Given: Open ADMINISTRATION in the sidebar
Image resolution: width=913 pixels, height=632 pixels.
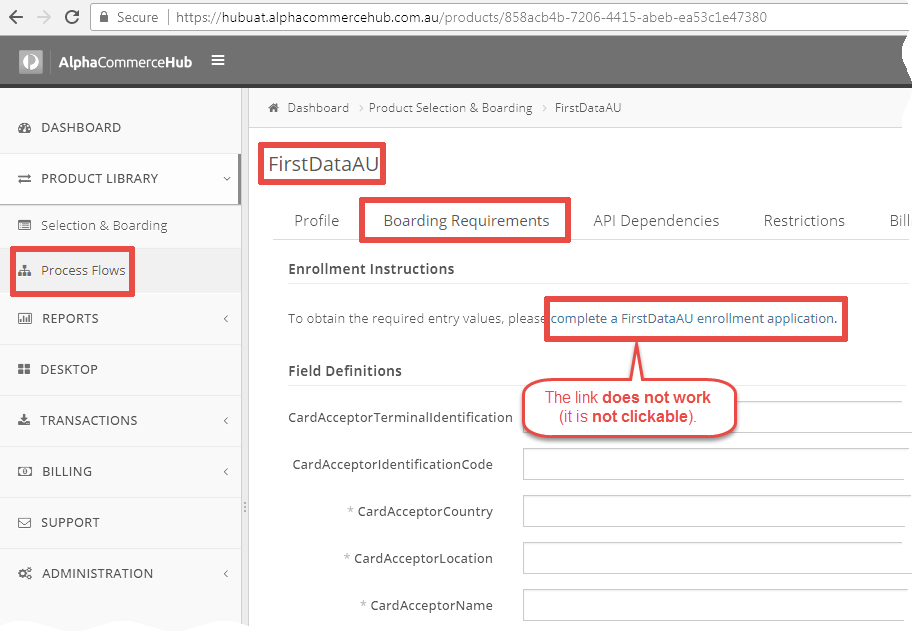Looking at the screenshot, I should pyautogui.click(x=97, y=574).
